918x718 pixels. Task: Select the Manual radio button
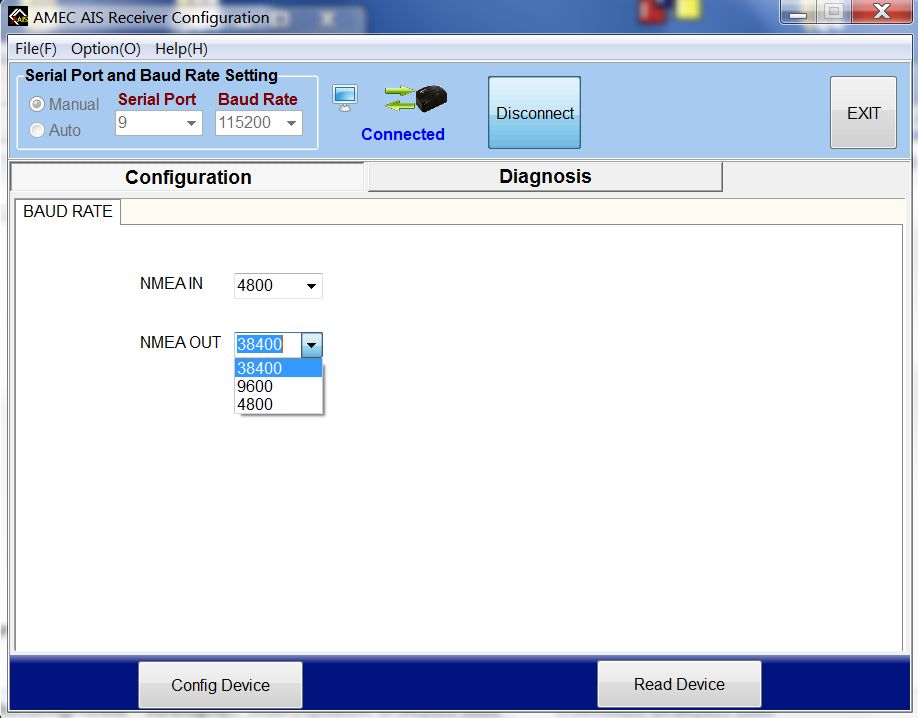(38, 104)
